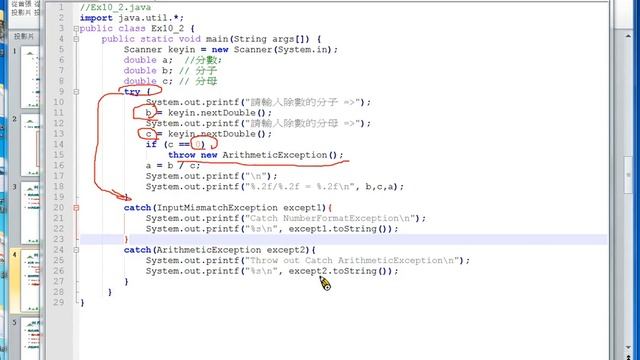Click "public static void main(String args[])" line
The width and height of the screenshot is (640, 360).
point(211,39)
